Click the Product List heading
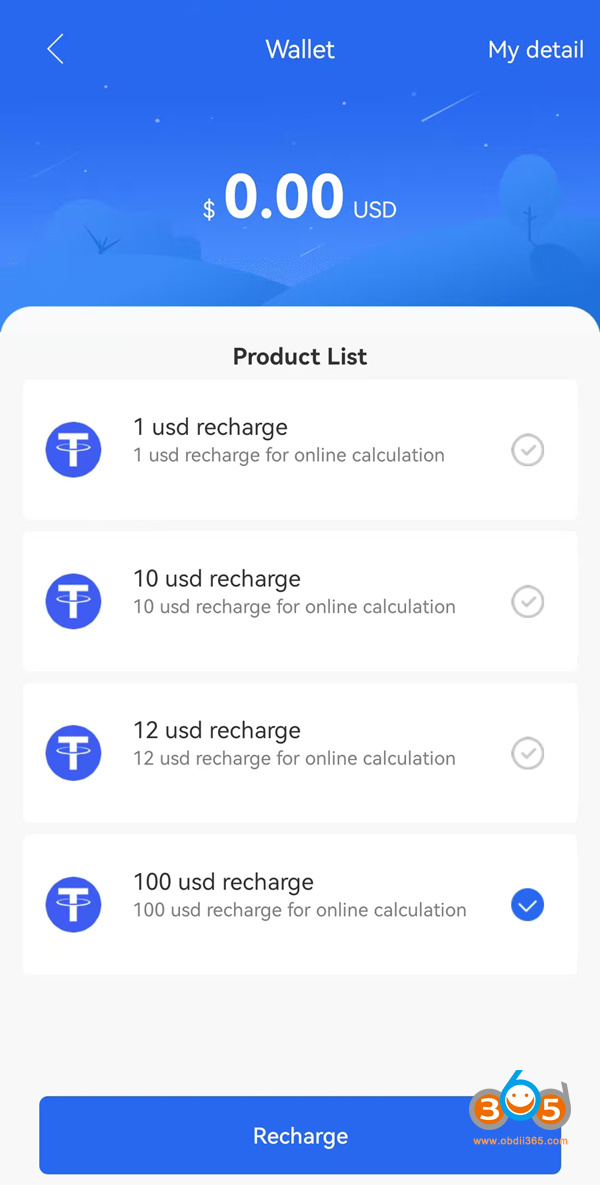The image size is (600, 1185). click(x=300, y=357)
